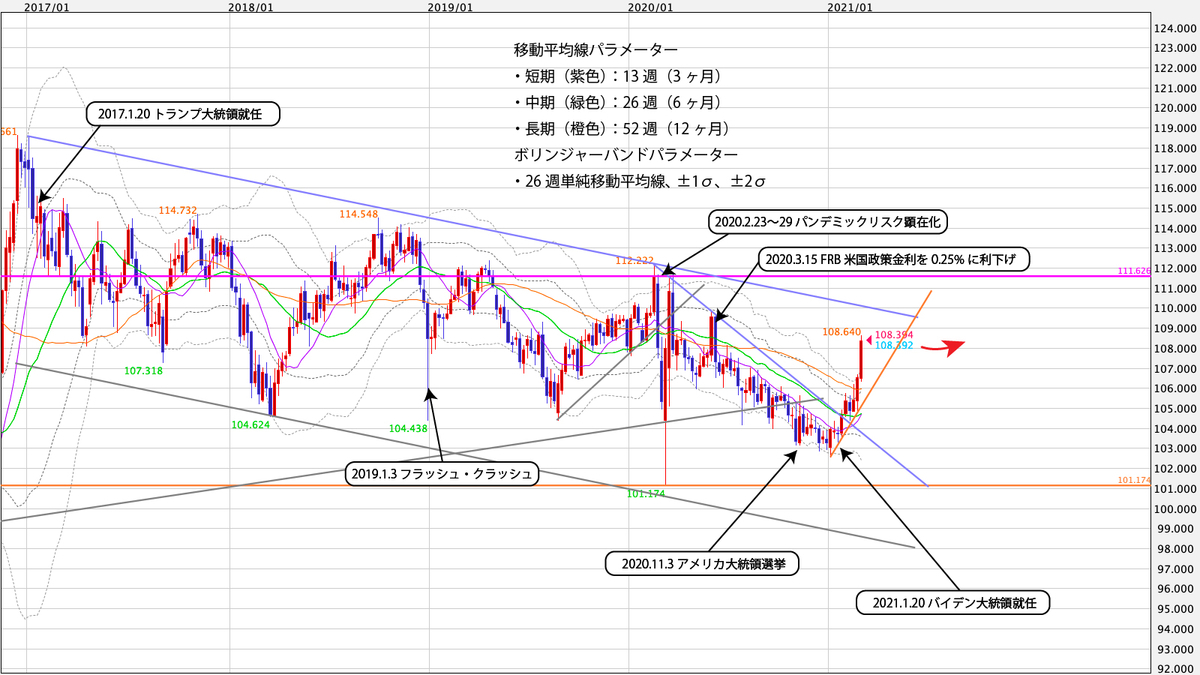
Task: Click the 2020/01 date axis label
Action: [651, 7]
